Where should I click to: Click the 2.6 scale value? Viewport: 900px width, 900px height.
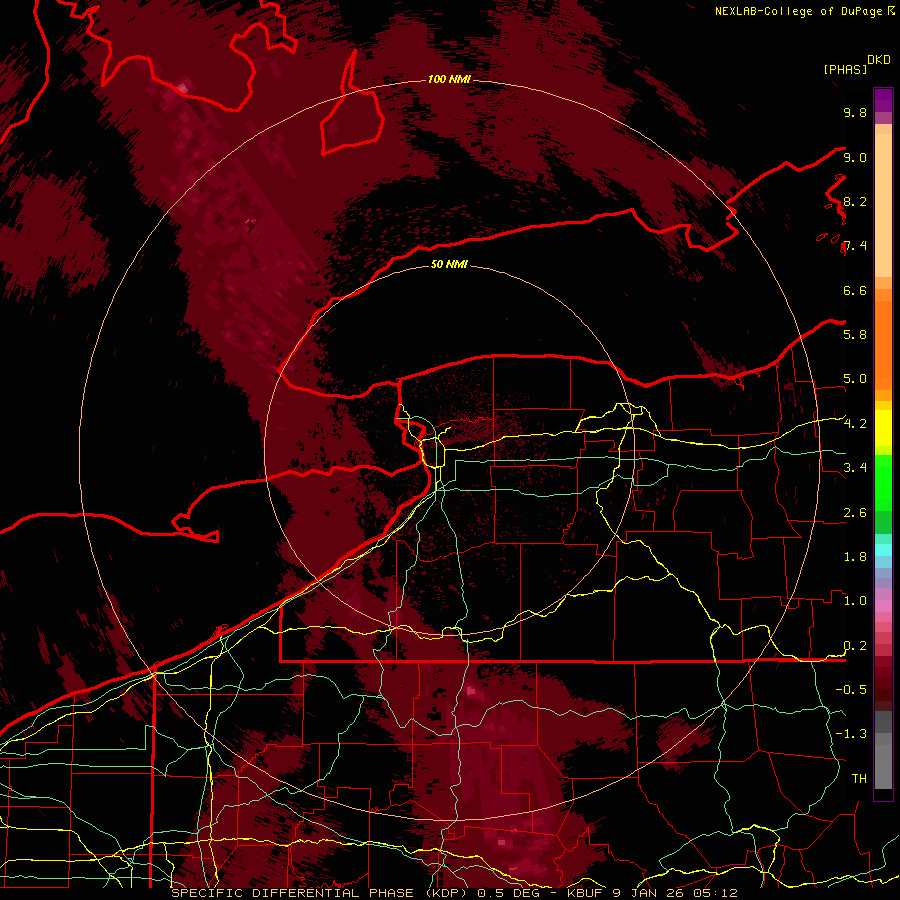(855, 512)
